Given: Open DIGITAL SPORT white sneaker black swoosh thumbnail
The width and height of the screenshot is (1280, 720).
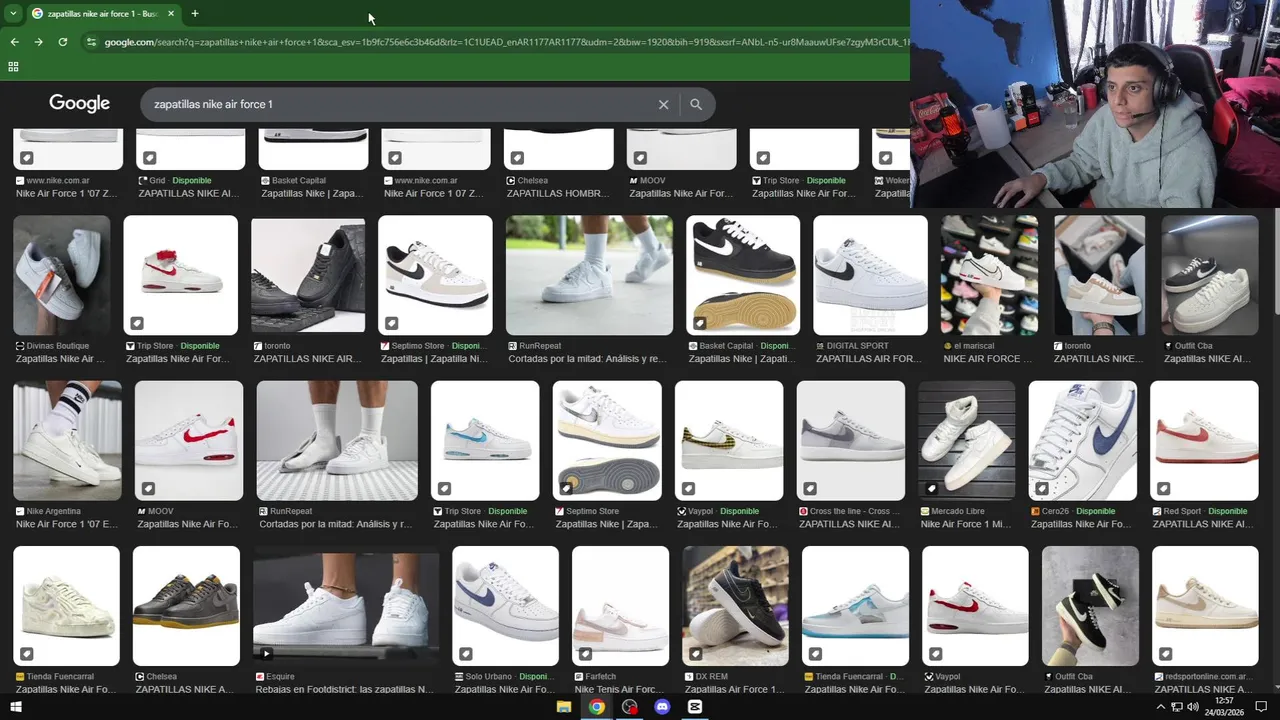Looking at the screenshot, I should click(x=870, y=275).
